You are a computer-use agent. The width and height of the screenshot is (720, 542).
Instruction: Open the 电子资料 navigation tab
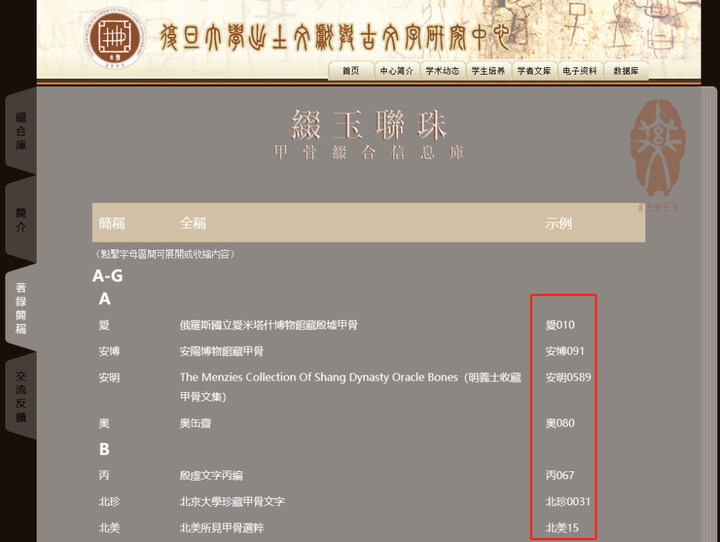[580, 71]
